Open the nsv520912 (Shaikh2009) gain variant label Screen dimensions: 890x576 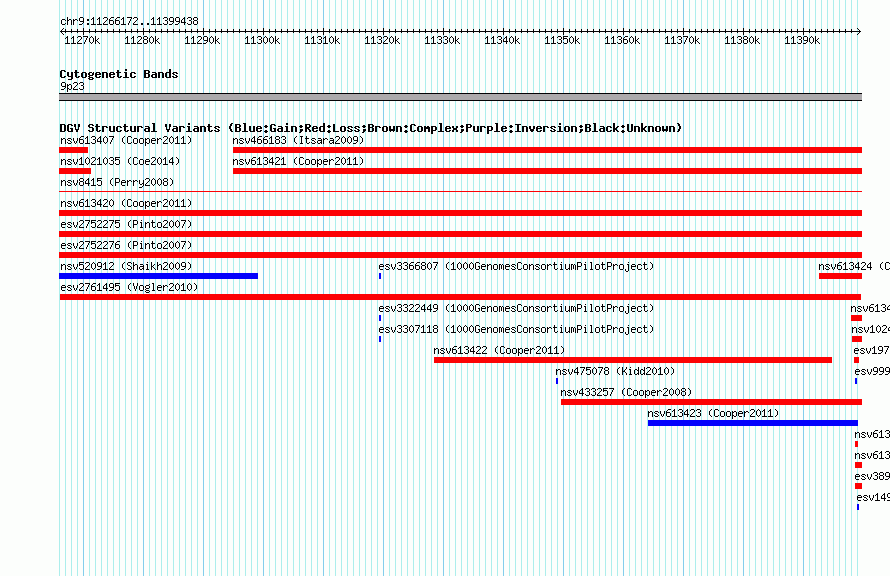pyautogui.click(x=126, y=266)
